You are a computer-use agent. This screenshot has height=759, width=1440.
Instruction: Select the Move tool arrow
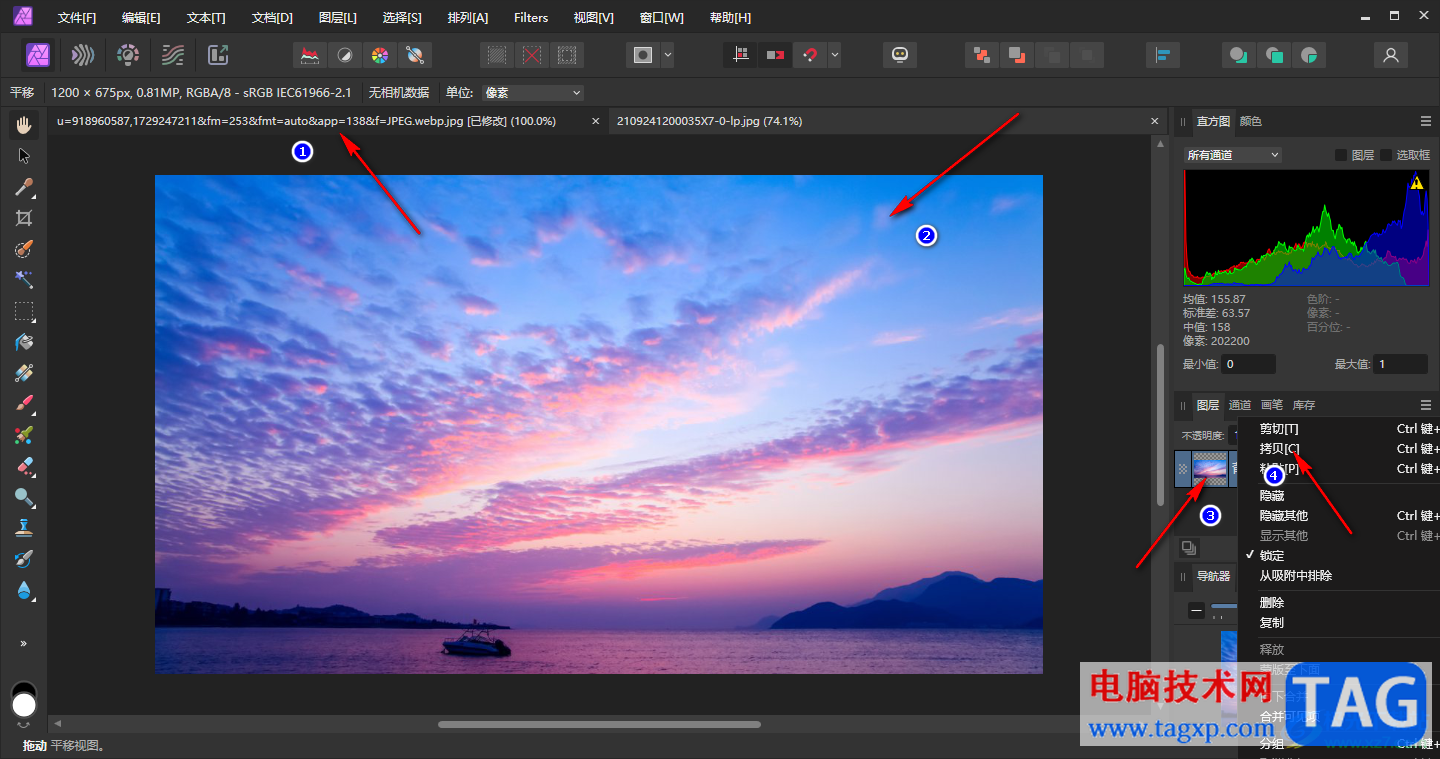point(24,156)
